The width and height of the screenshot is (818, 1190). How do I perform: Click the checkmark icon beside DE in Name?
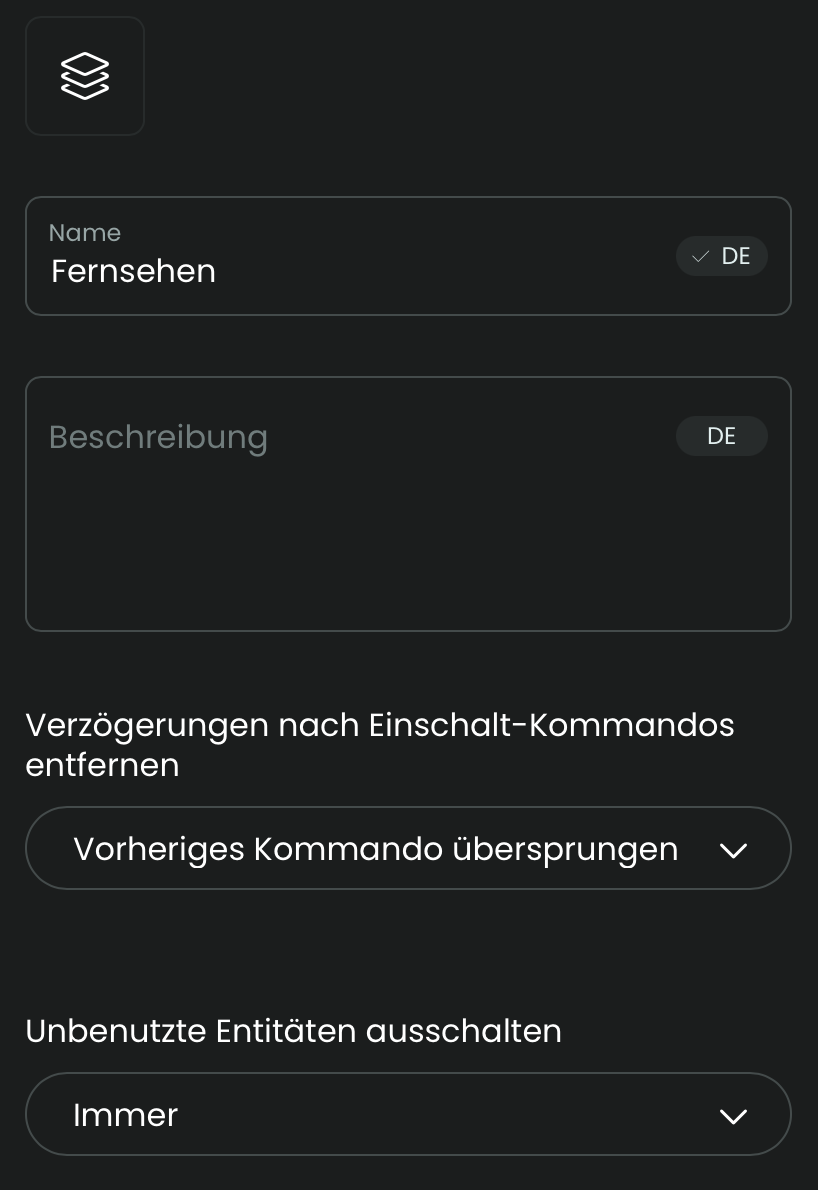point(700,257)
